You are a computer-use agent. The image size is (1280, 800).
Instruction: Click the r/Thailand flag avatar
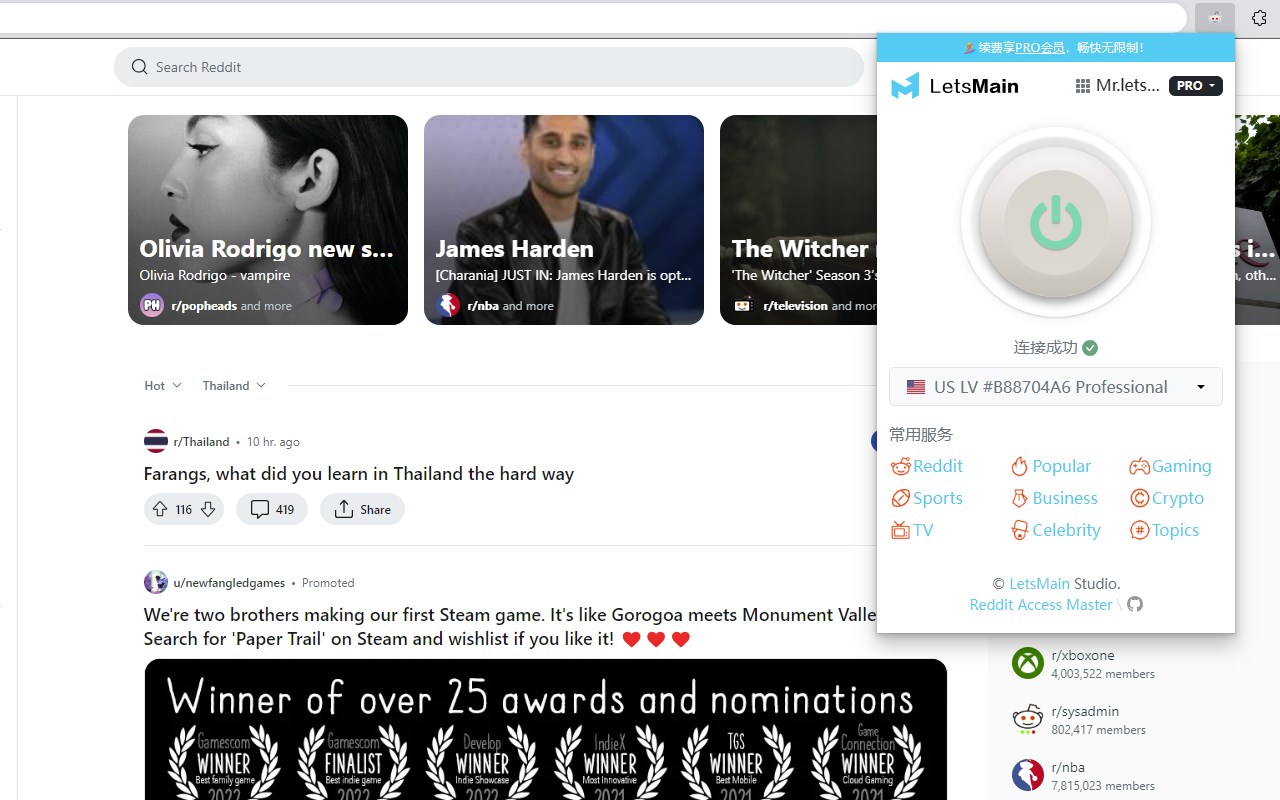pos(156,441)
